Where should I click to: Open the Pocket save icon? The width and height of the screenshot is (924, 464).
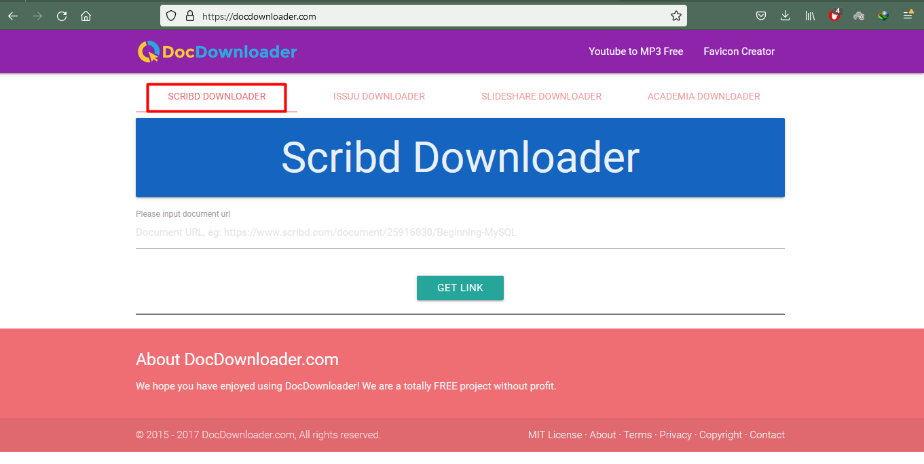tap(761, 16)
